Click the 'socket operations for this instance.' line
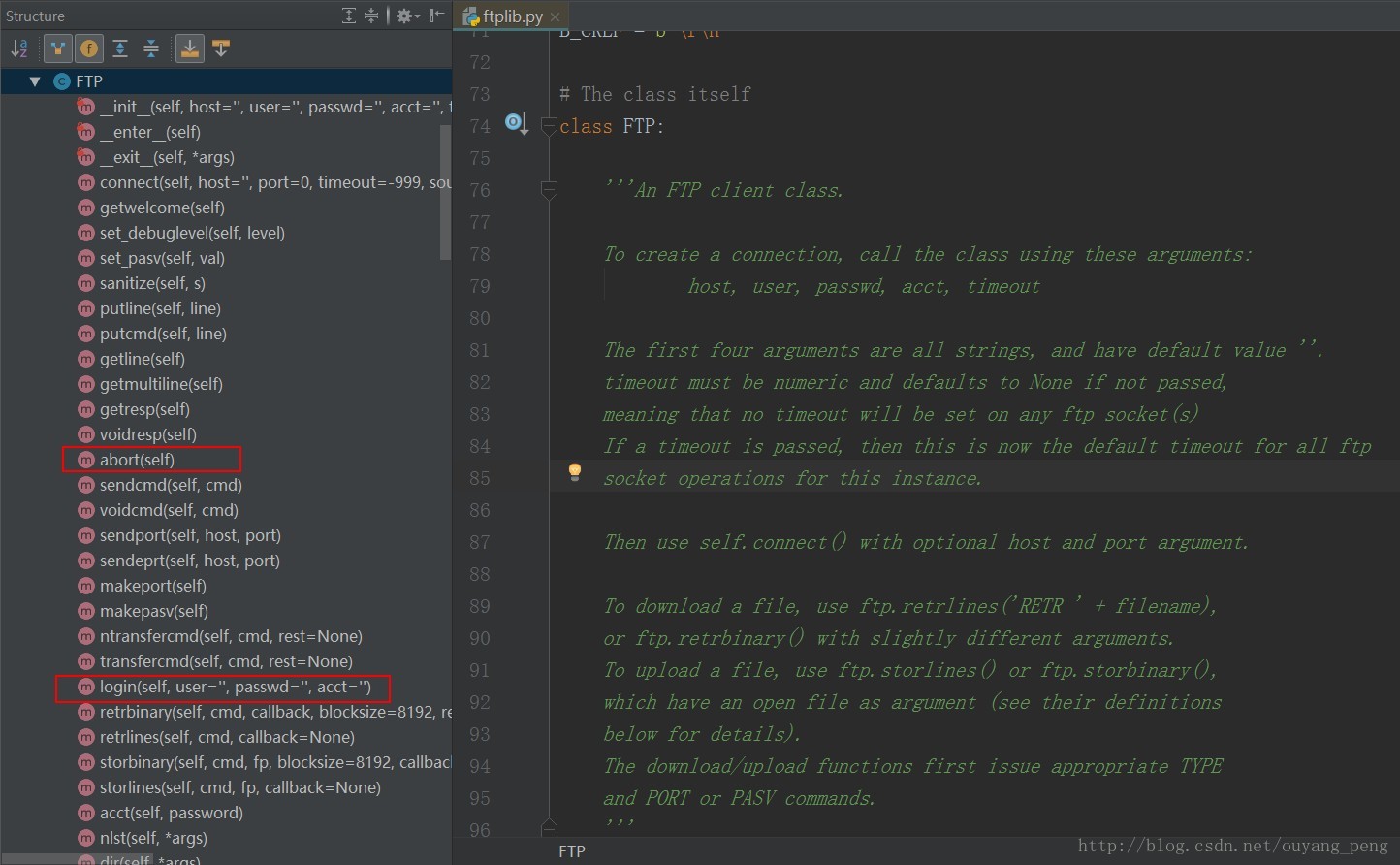1400x865 pixels. [x=793, y=478]
